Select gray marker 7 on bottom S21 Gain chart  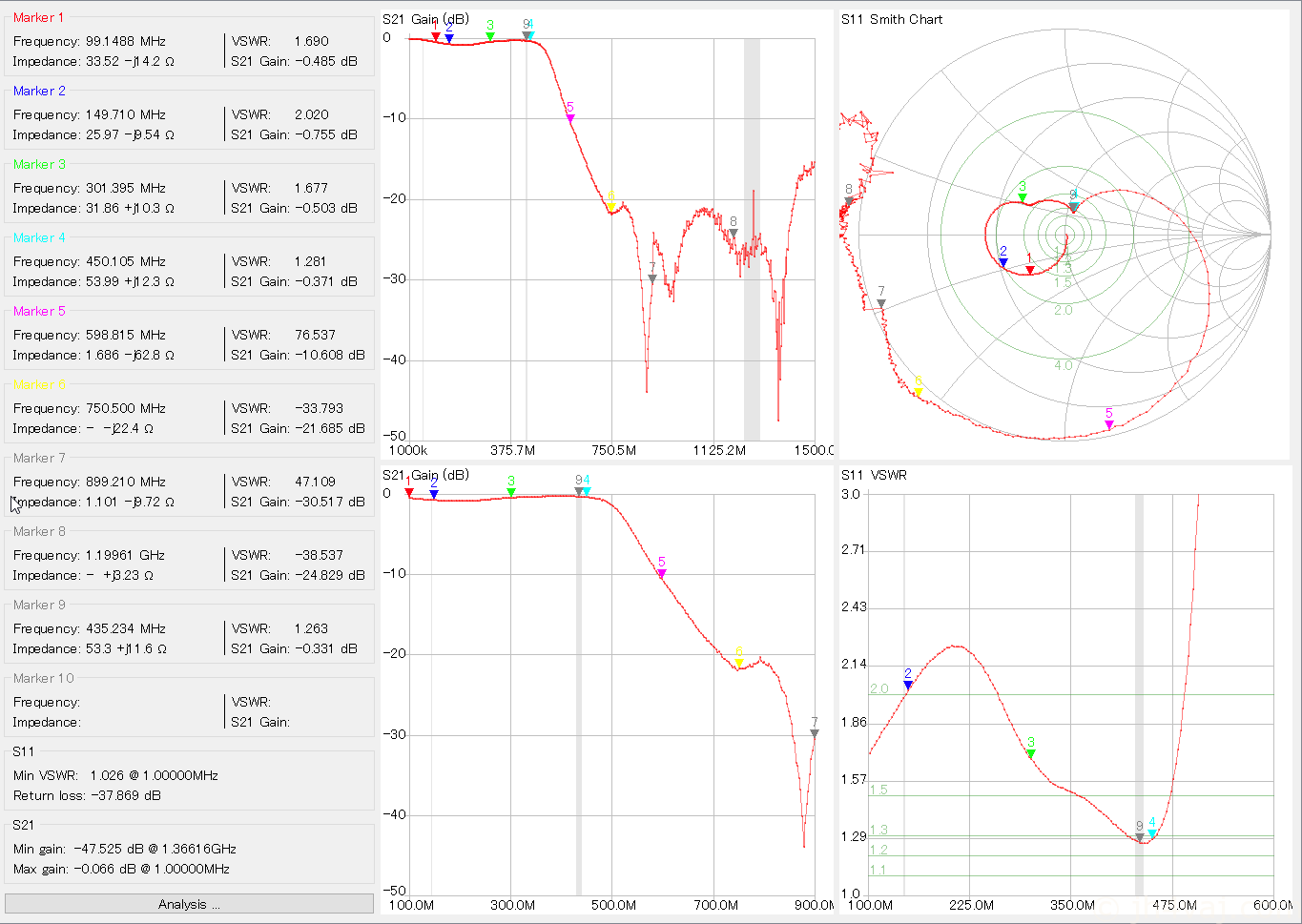(815, 733)
